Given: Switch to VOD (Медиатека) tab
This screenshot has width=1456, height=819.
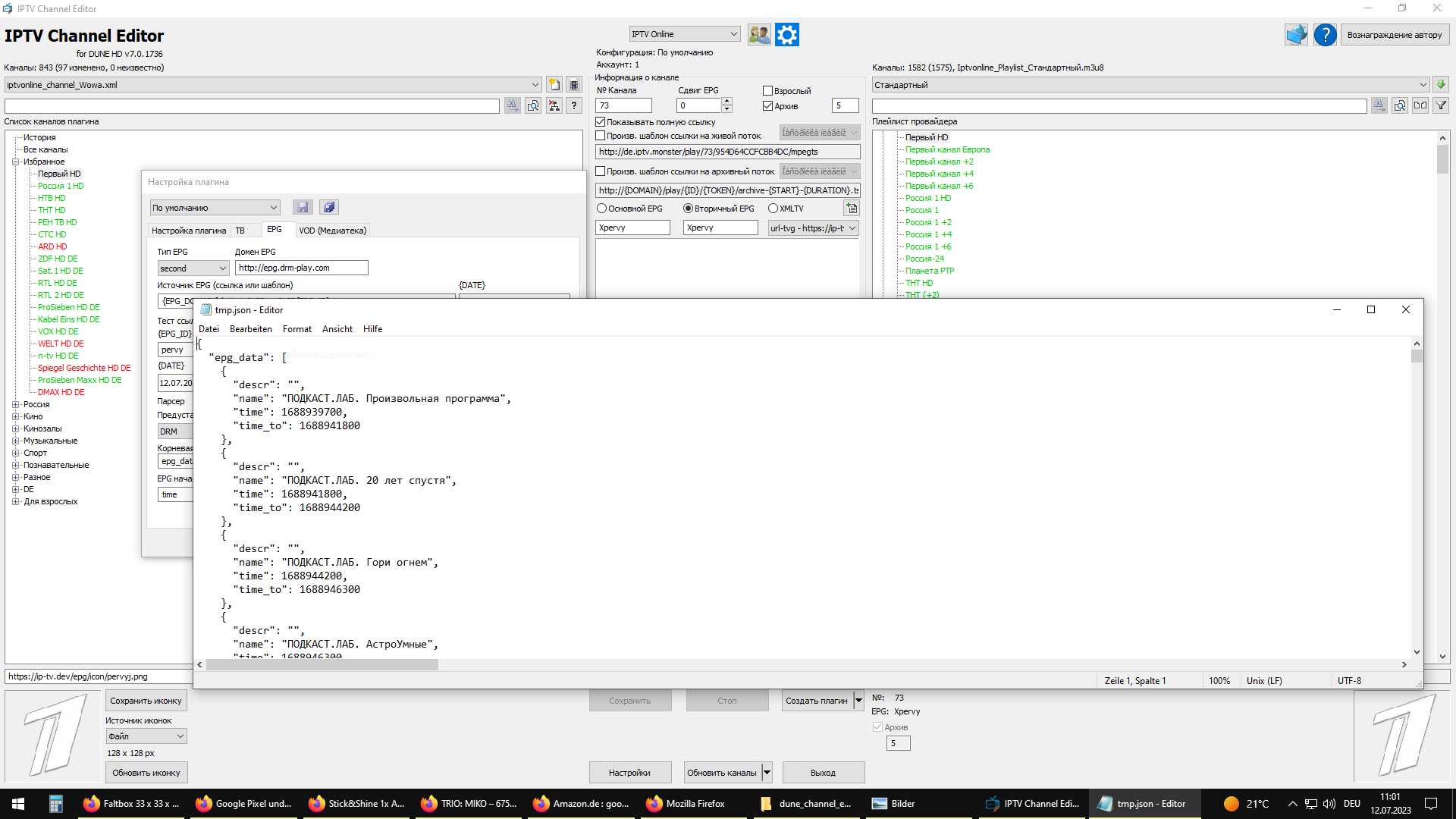Looking at the screenshot, I should [332, 231].
